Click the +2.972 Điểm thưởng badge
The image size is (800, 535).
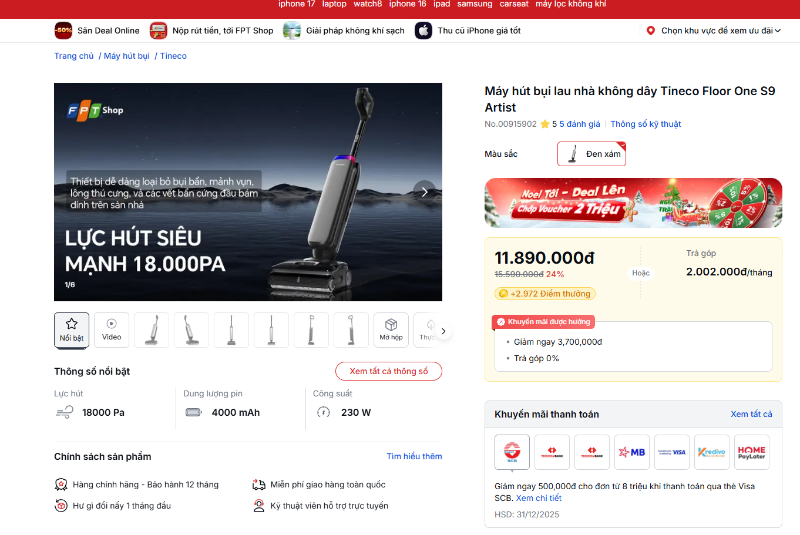pos(545,294)
